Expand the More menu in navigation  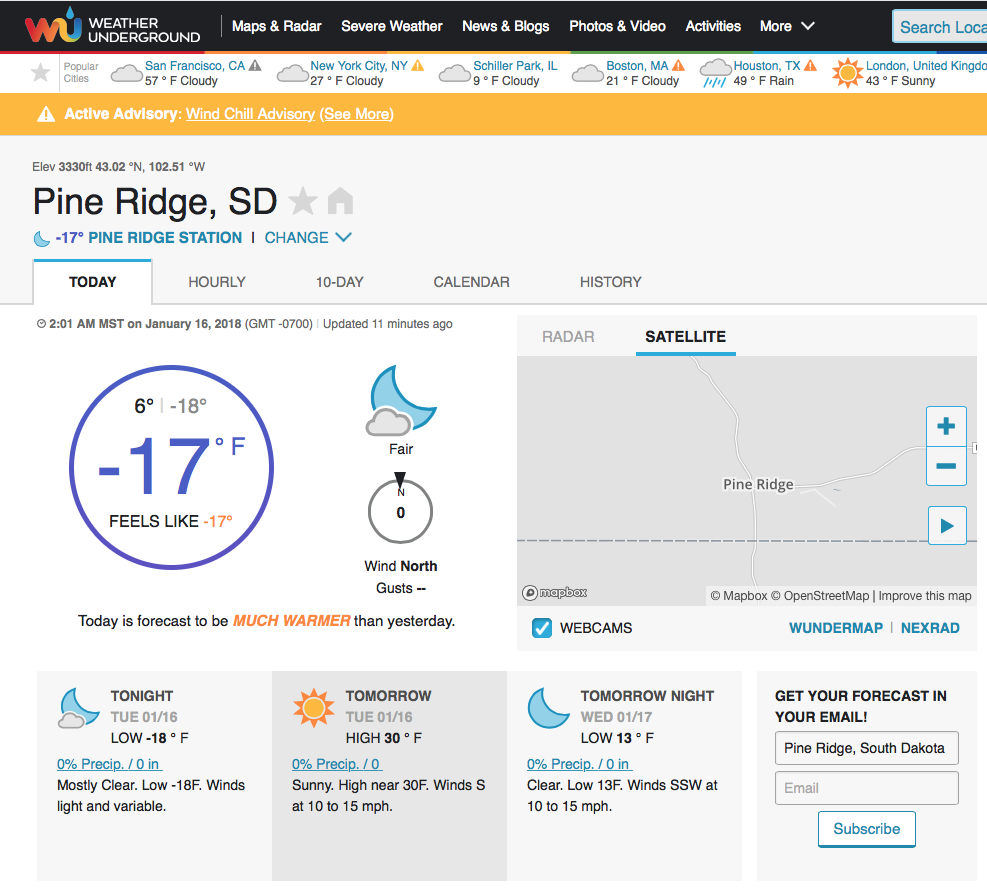[x=787, y=27]
